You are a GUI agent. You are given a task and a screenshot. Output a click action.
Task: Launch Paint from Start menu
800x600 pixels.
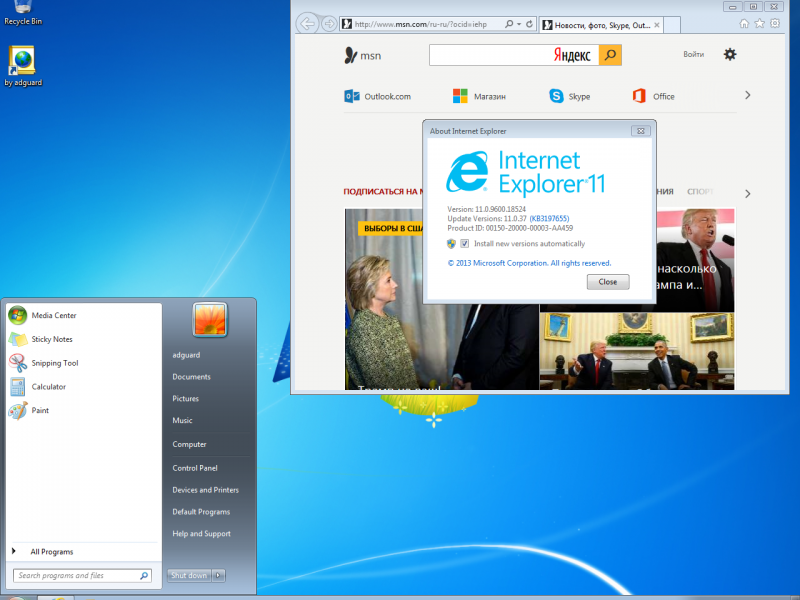pos(84,410)
